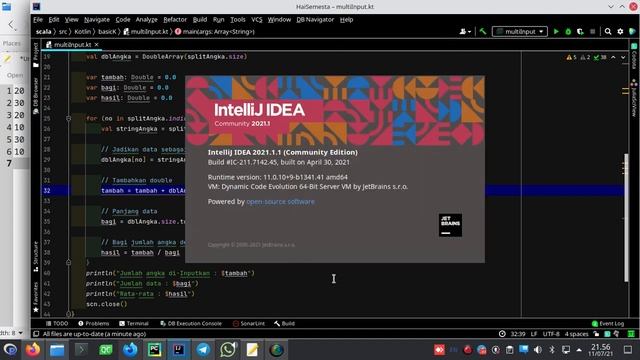Click the warnings count indicator
This screenshot has height=360, width=640.
tap(571, 57)
